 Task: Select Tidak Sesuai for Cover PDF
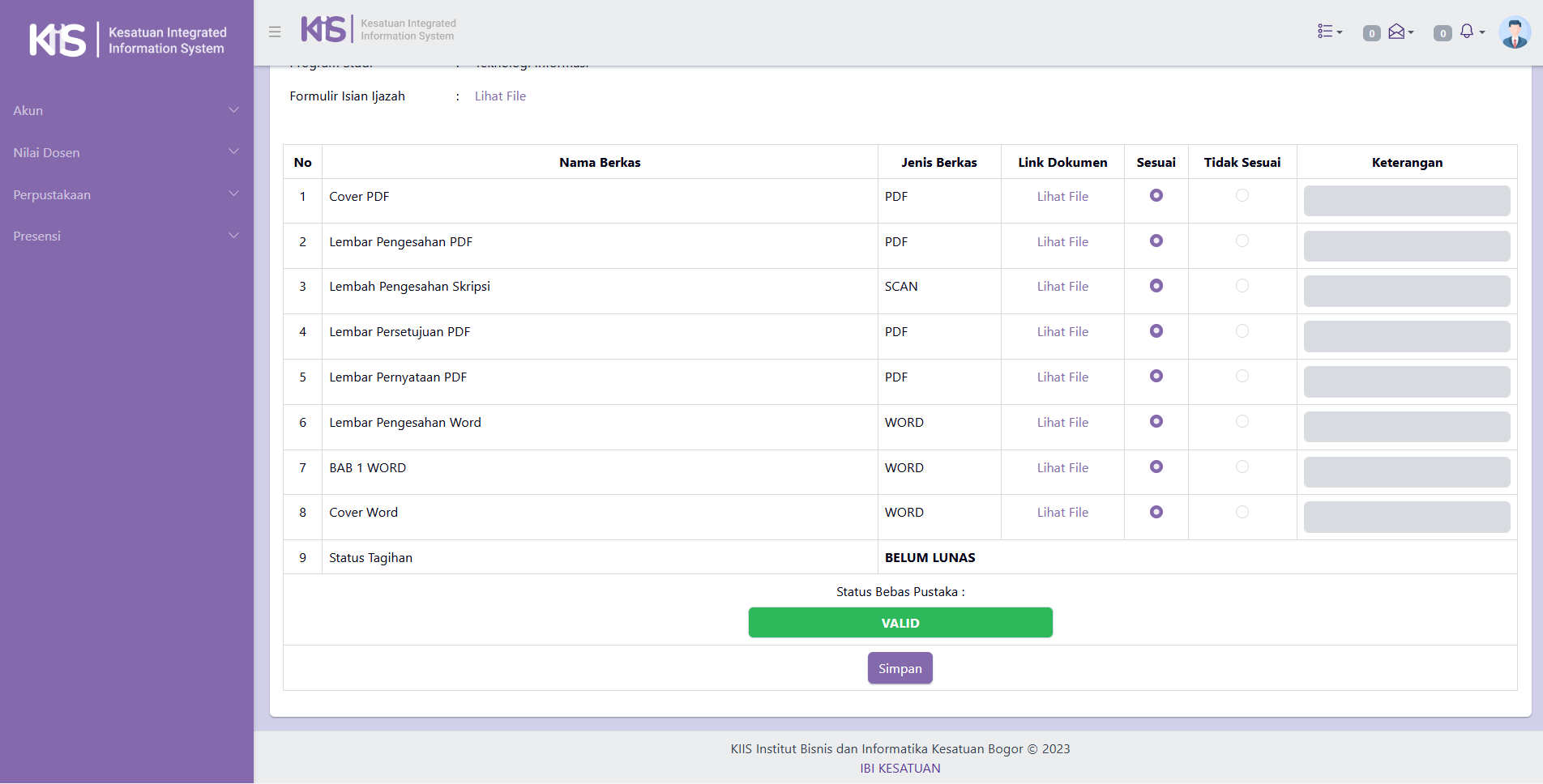(x=1242, y=196)
